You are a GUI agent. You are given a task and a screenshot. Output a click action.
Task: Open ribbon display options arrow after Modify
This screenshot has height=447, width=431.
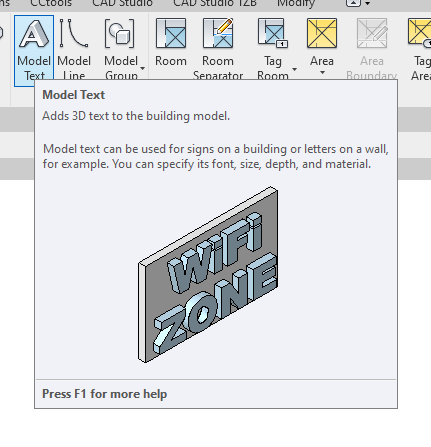[367, 3]
